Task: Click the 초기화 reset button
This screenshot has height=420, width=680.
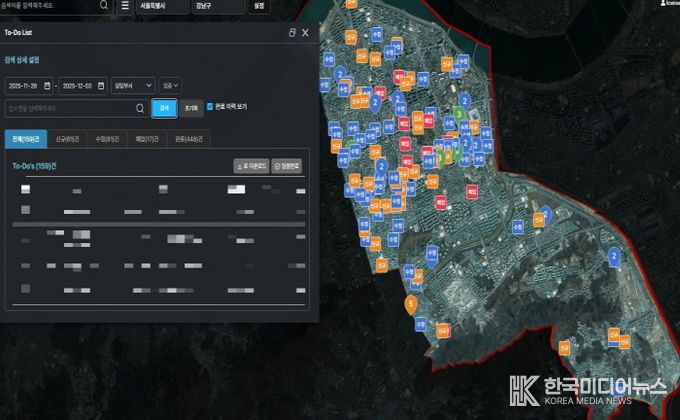Action: point(191,107)
